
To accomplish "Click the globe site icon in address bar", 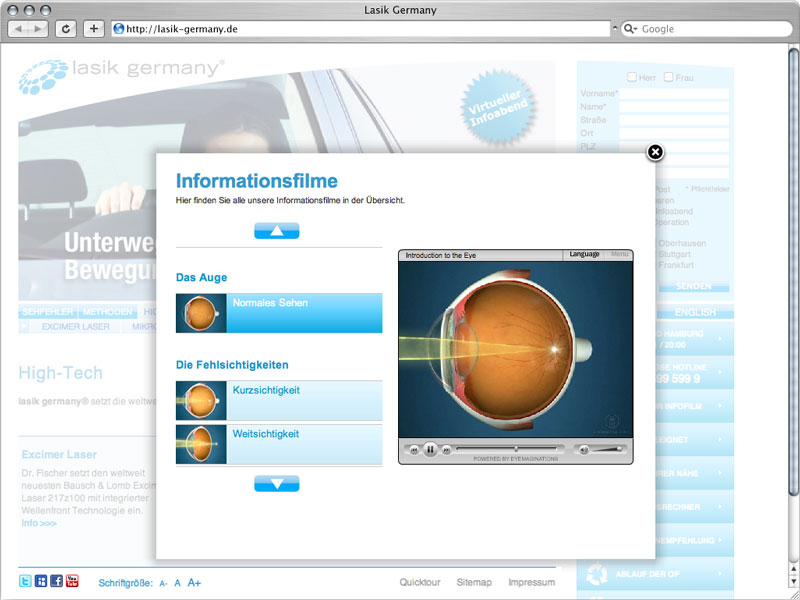I will (118, 29).
